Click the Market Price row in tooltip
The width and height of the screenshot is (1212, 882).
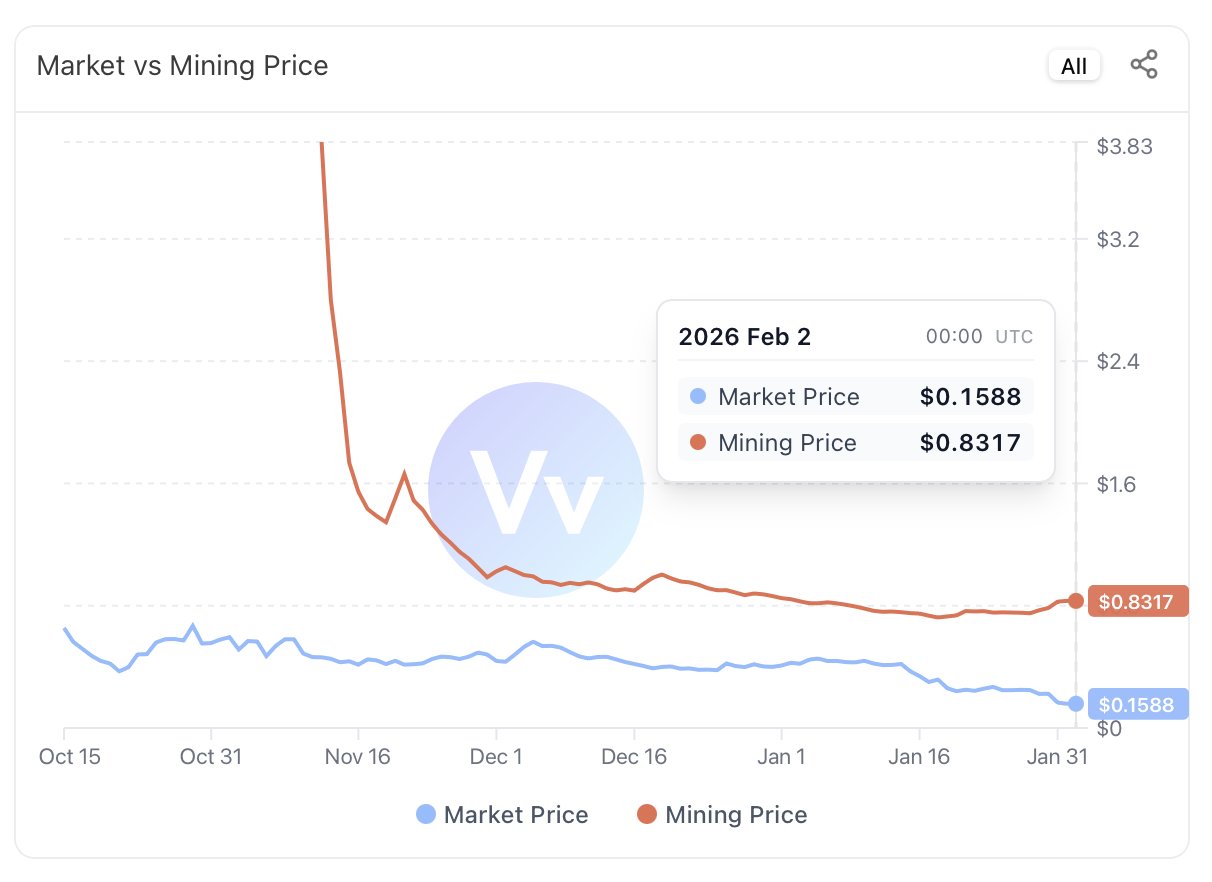855,397
